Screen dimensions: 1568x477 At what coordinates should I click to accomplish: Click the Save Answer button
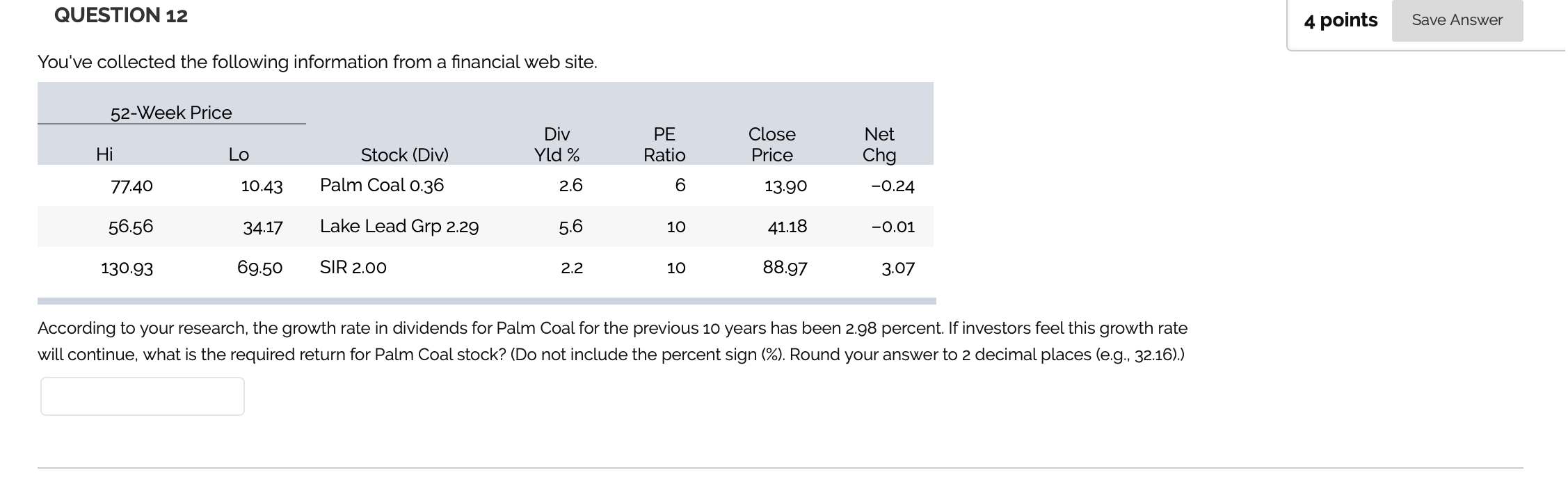click(x=1457, y=20)
